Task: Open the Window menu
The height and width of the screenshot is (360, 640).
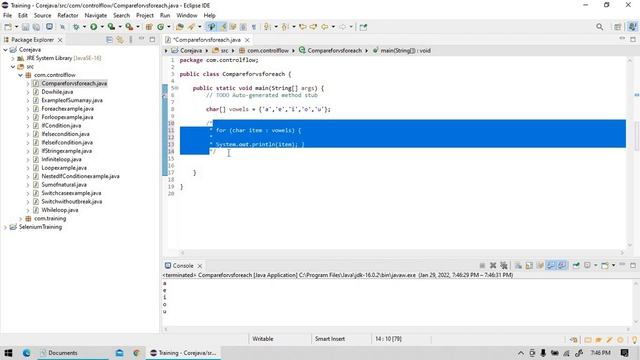Action: pyautogui.click(x=187, y=16)
